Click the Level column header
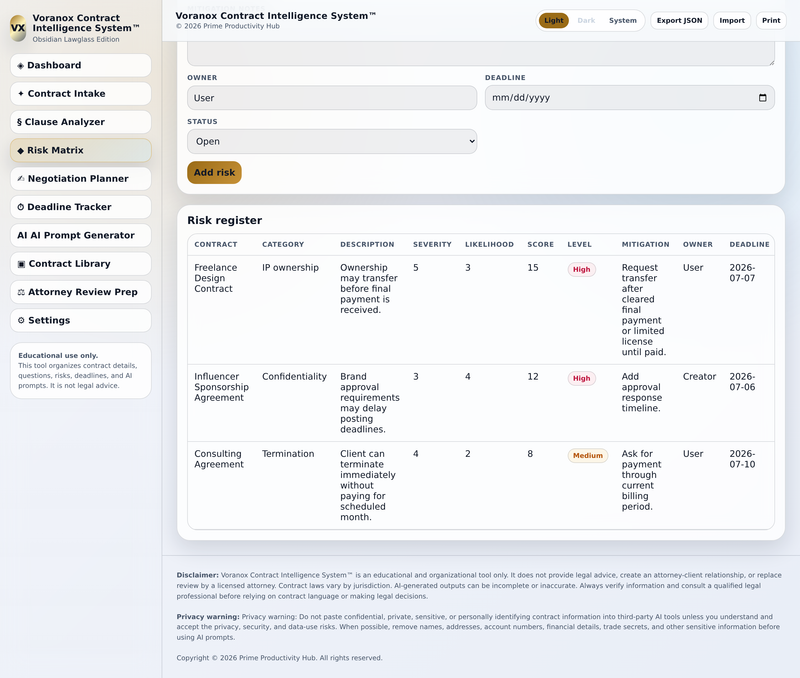 point(580,245)
